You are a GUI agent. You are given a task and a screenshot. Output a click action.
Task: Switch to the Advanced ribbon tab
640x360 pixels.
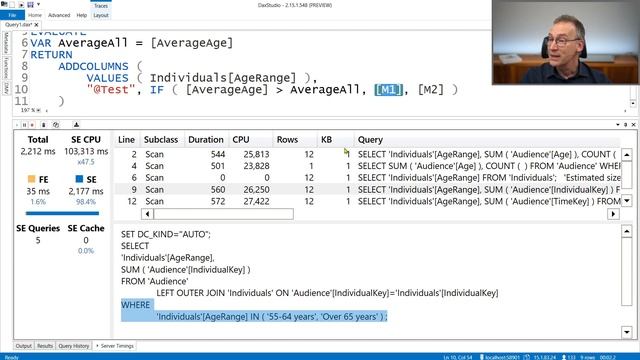[59, 15]
